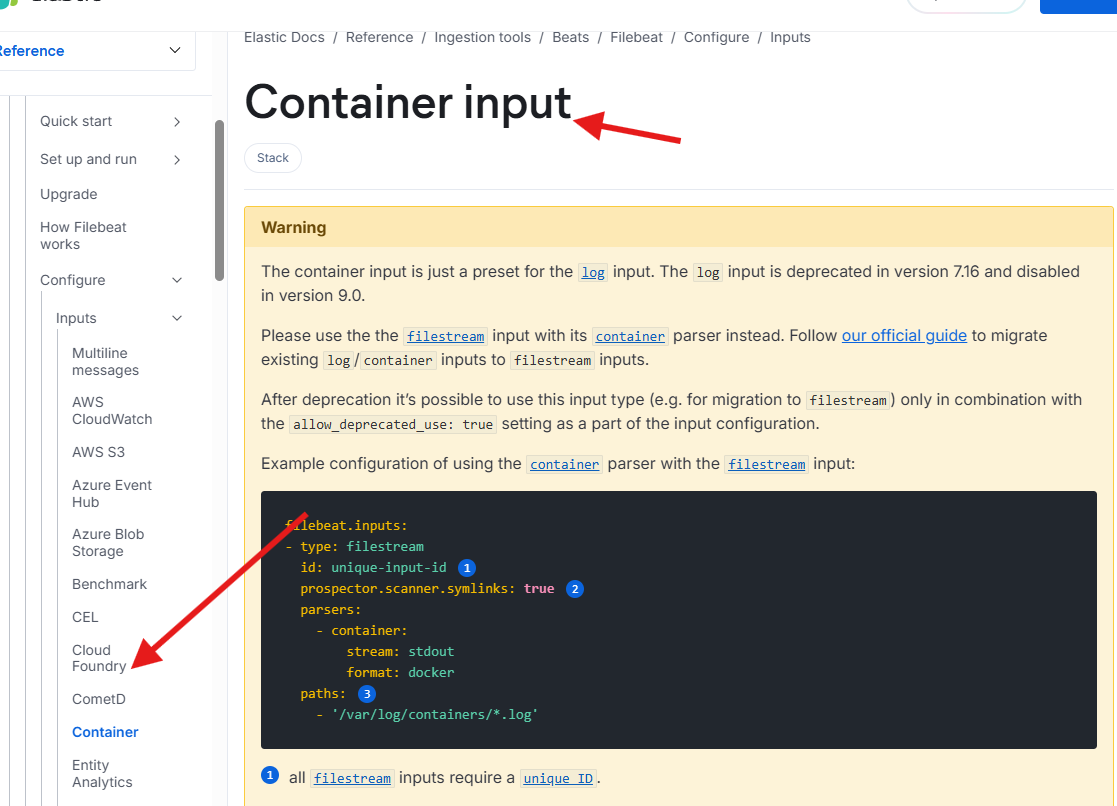This screenshot has width=1117, height=806.
Task: Click callout marker 3 beside paths
Action: point(367,693)
